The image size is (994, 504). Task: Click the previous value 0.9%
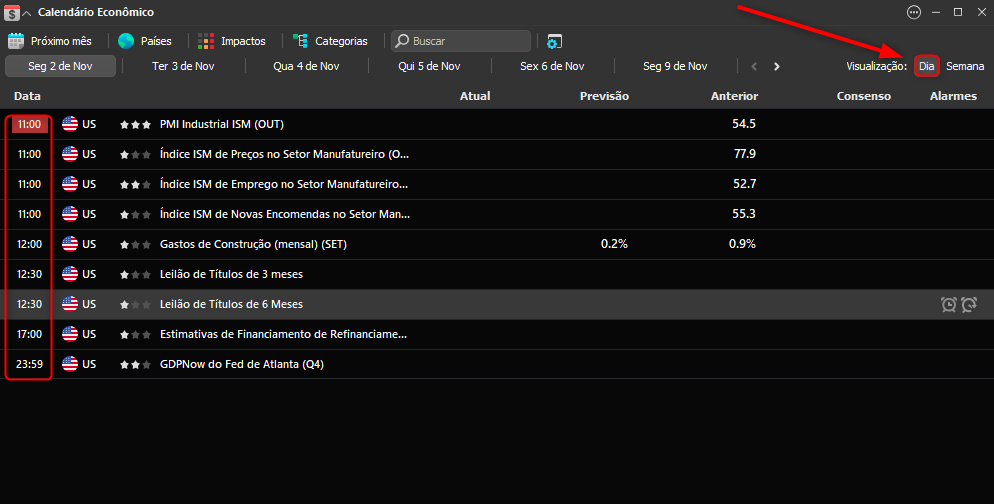tap(742, 244)
